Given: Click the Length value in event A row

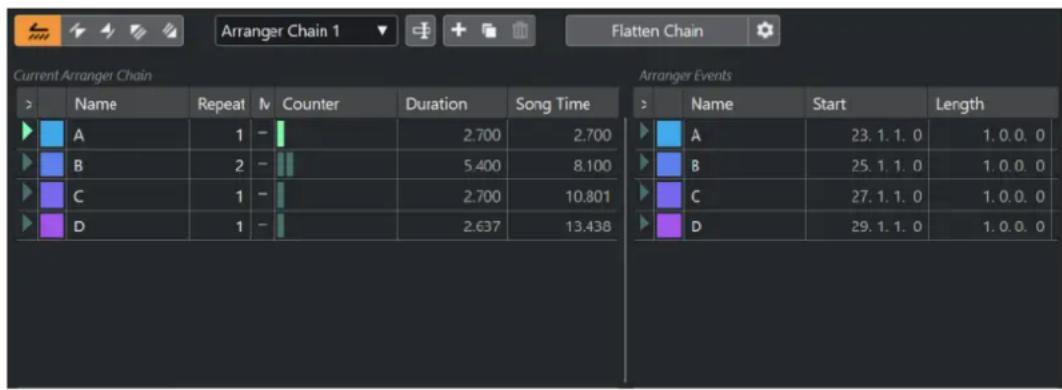Looking at the screenshot, I should 1013,135.
